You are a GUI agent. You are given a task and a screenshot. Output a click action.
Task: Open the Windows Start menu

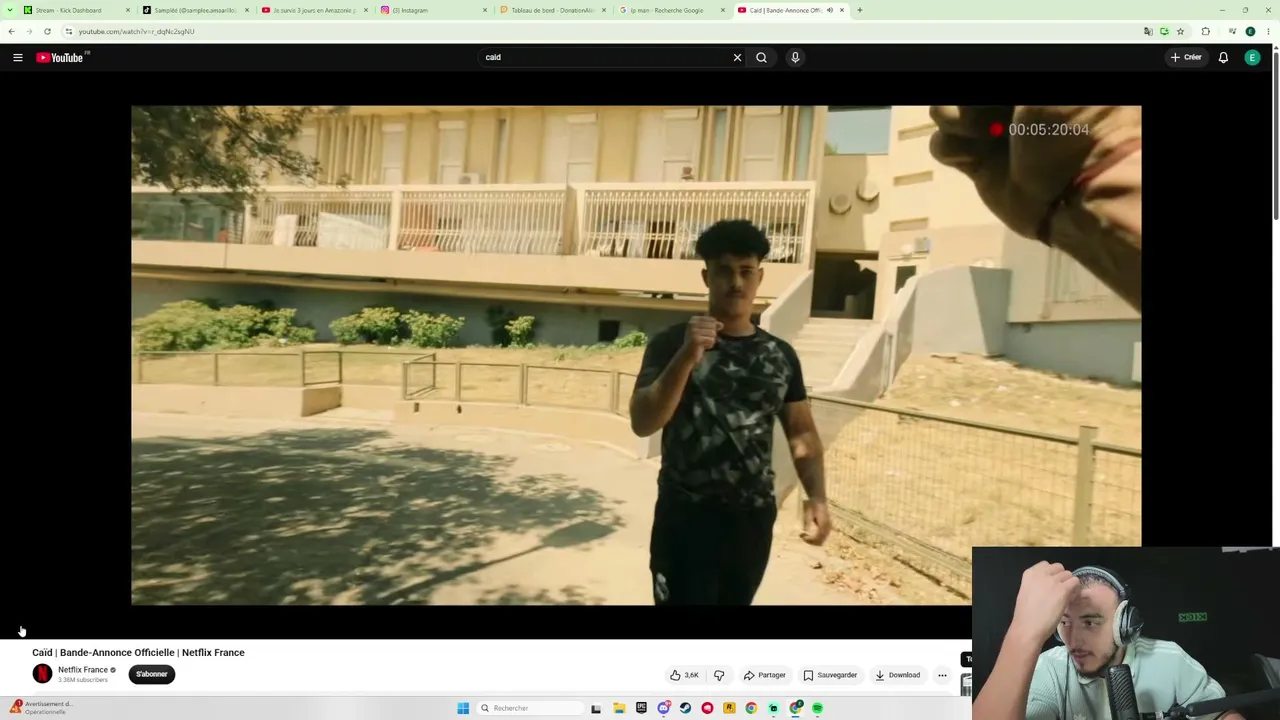click(x=463, y=708)
